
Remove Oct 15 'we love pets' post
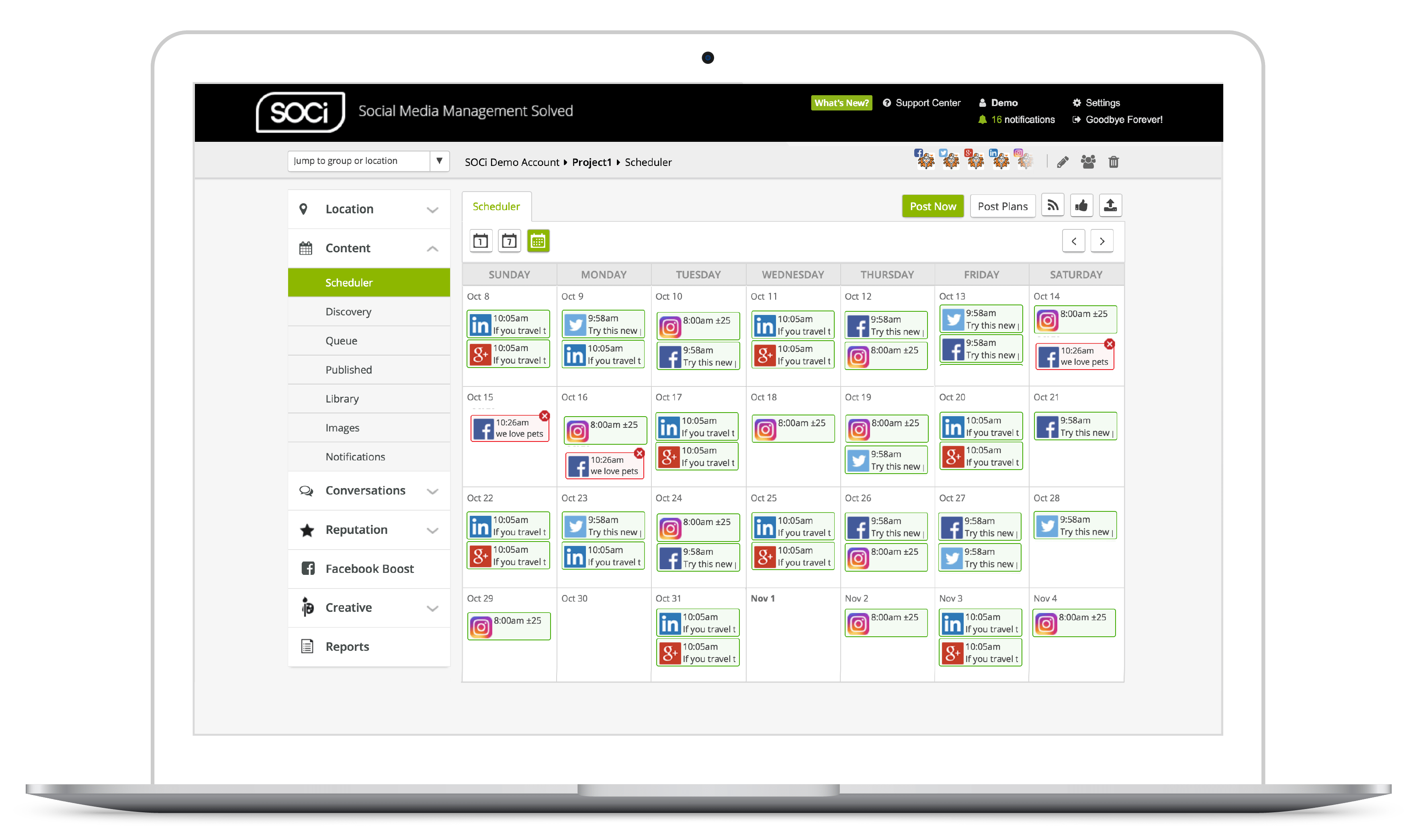tap(544, 416)
